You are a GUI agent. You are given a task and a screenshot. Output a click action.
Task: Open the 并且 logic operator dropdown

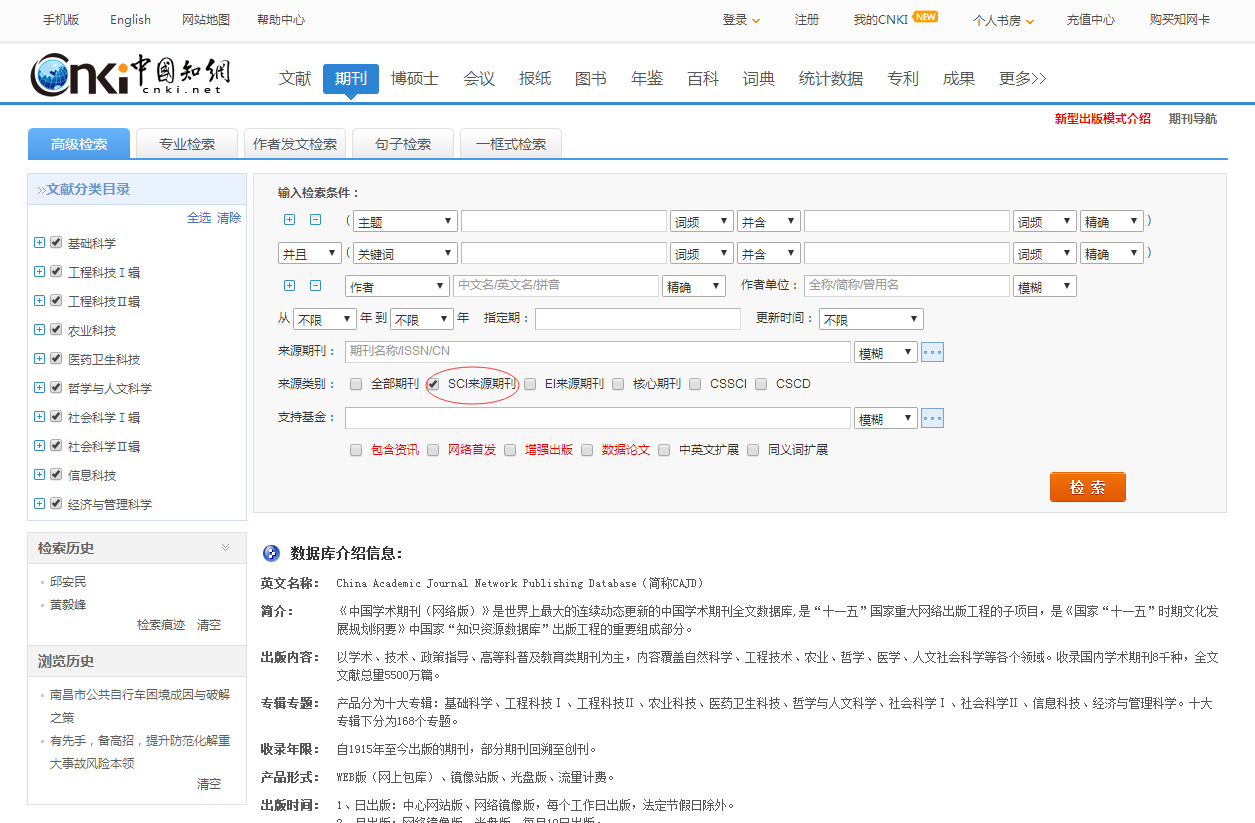point(309,254)
